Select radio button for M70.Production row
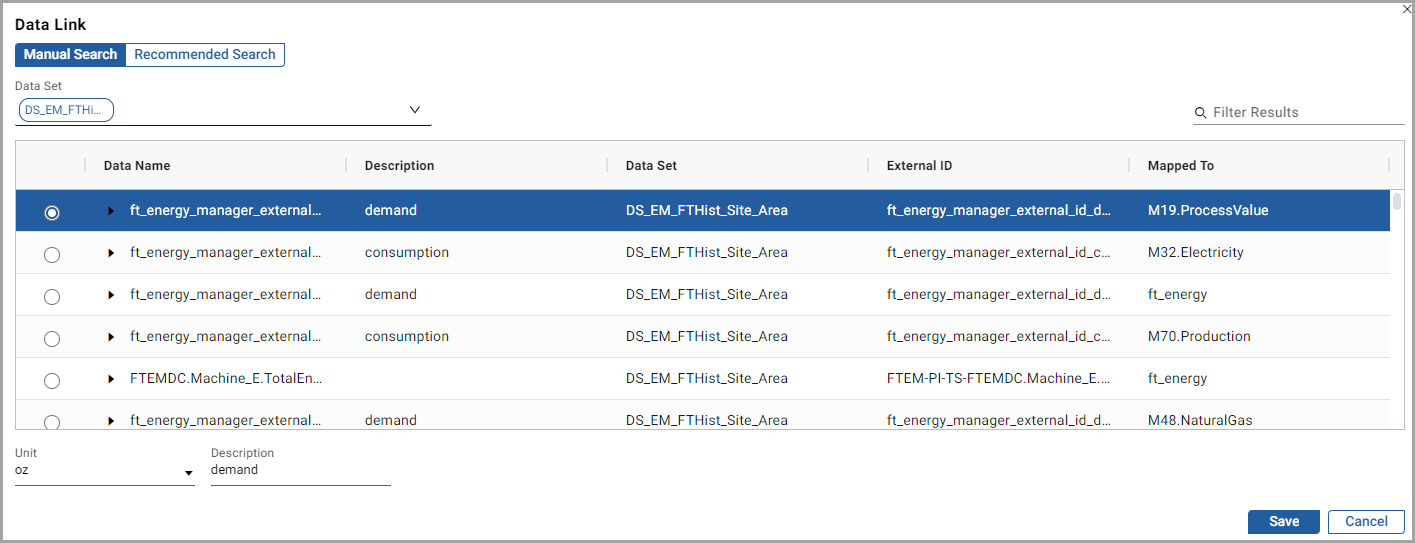 tap(52, 339)
